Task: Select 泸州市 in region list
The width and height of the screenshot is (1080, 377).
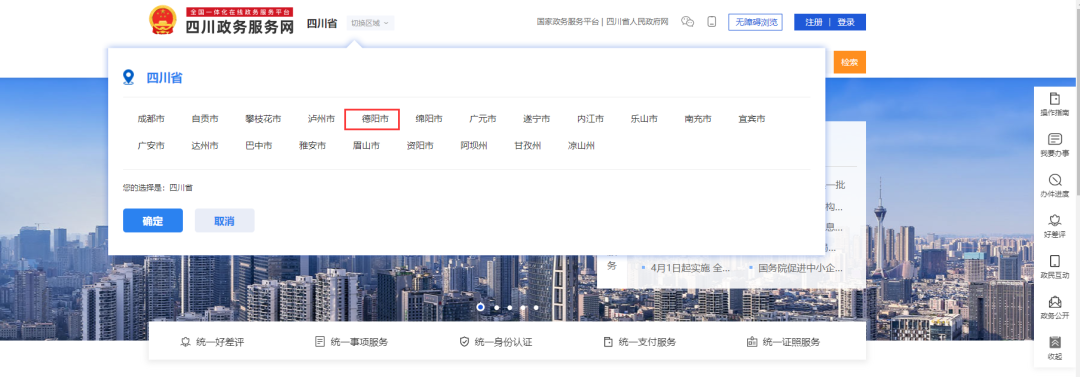Action: point(321,119)
